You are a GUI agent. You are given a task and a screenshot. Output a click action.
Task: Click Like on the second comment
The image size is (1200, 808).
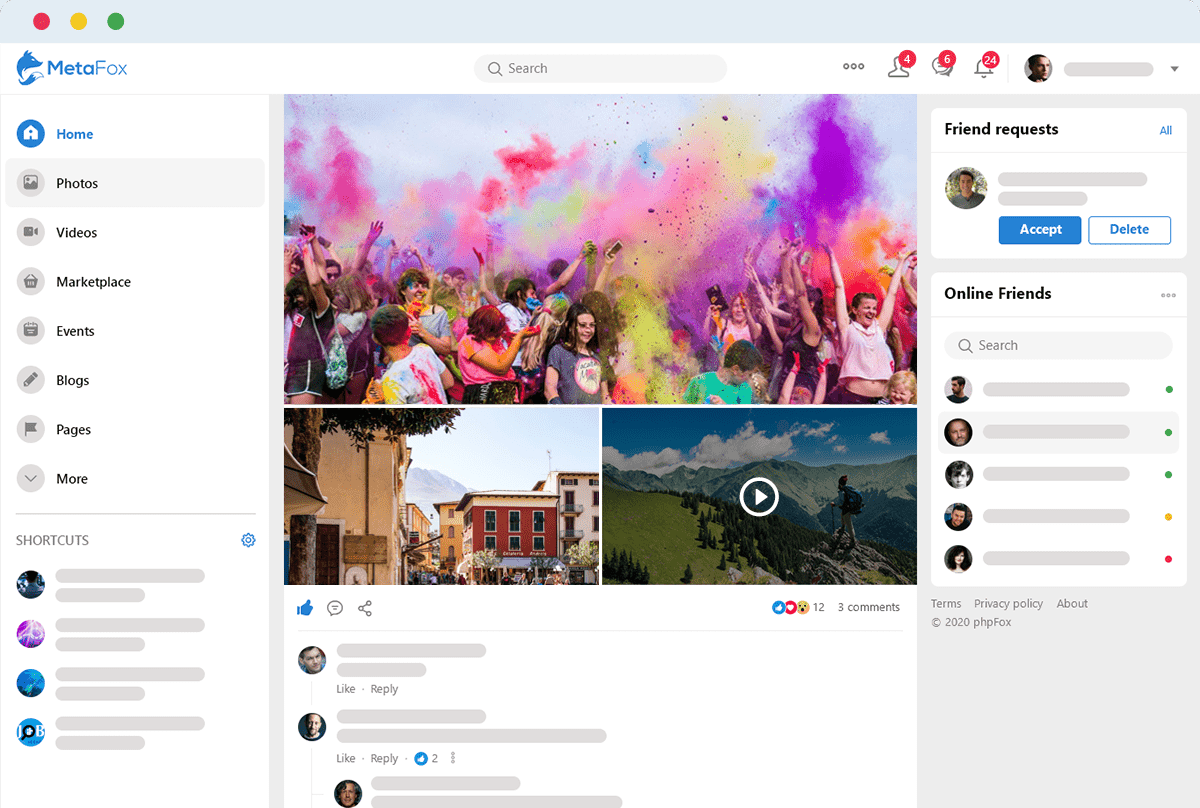tap(346, 758)
